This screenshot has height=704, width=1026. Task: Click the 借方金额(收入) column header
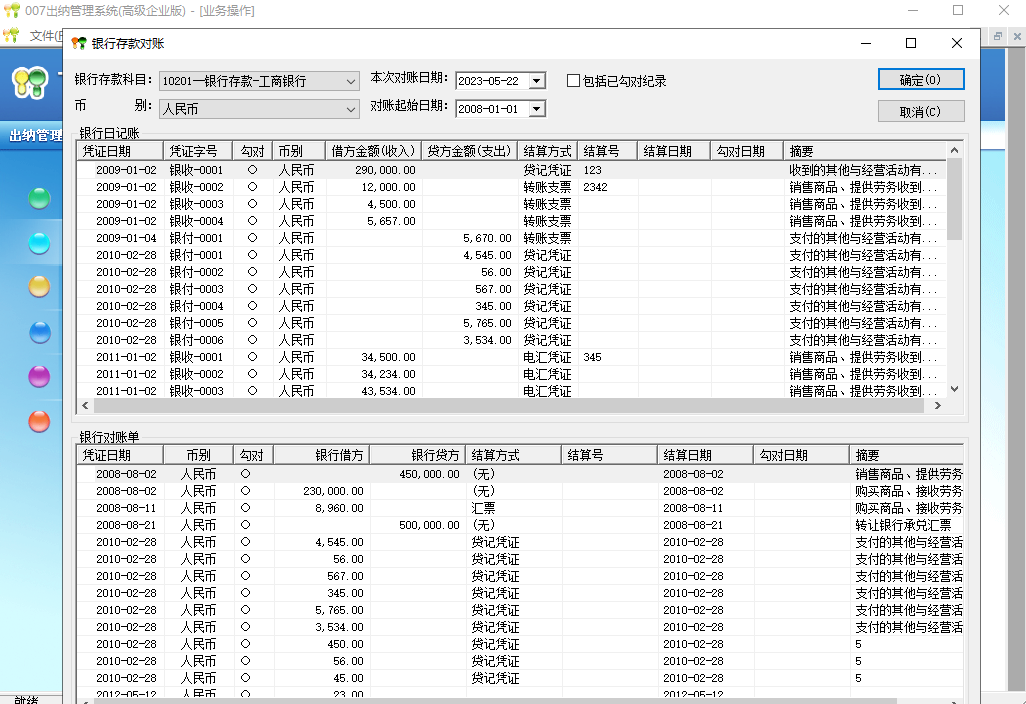(373, 152)
